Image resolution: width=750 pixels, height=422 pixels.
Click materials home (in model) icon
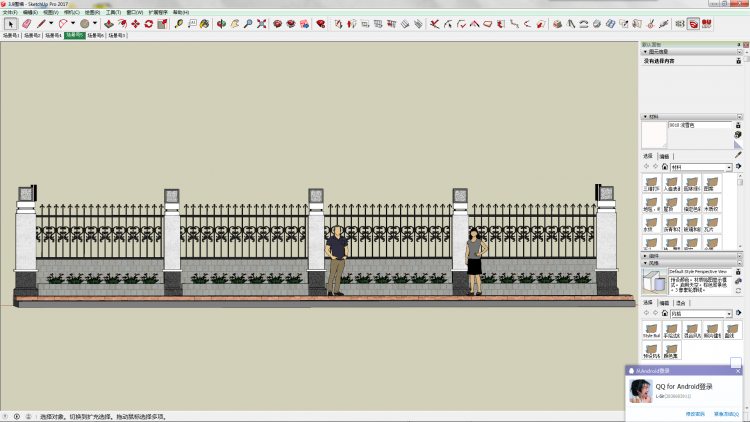(x=664, y=167)
